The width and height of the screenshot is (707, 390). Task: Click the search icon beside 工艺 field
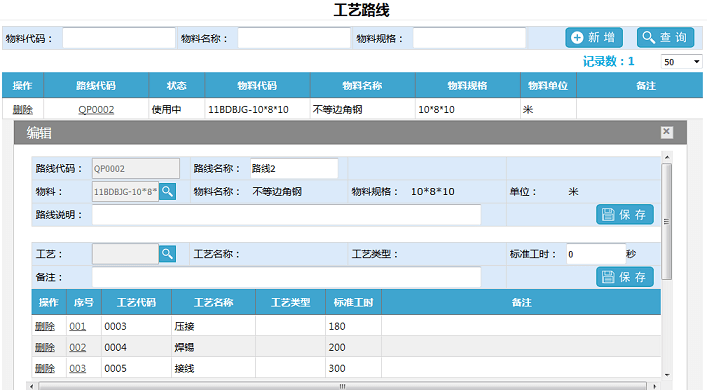(x=167, y=254)
